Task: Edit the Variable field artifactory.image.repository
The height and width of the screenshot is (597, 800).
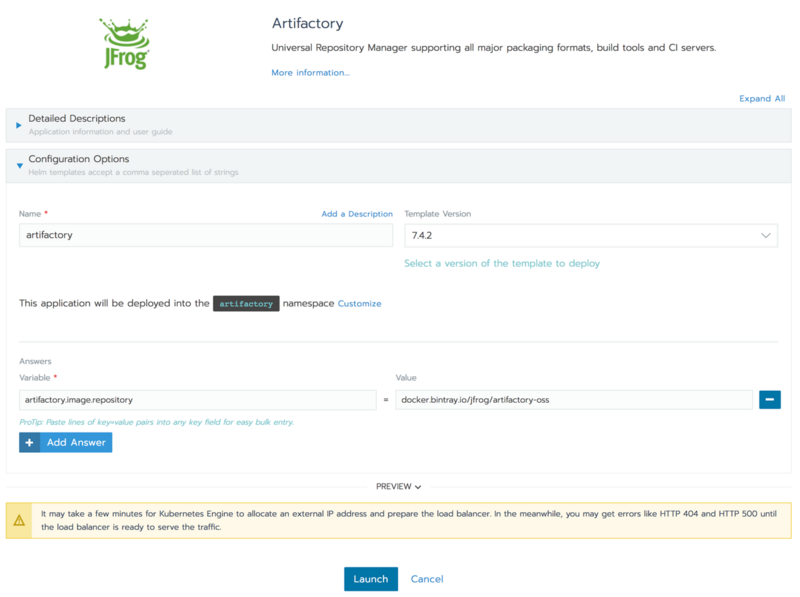Action: pyautogui.click(x=197, y=400)
